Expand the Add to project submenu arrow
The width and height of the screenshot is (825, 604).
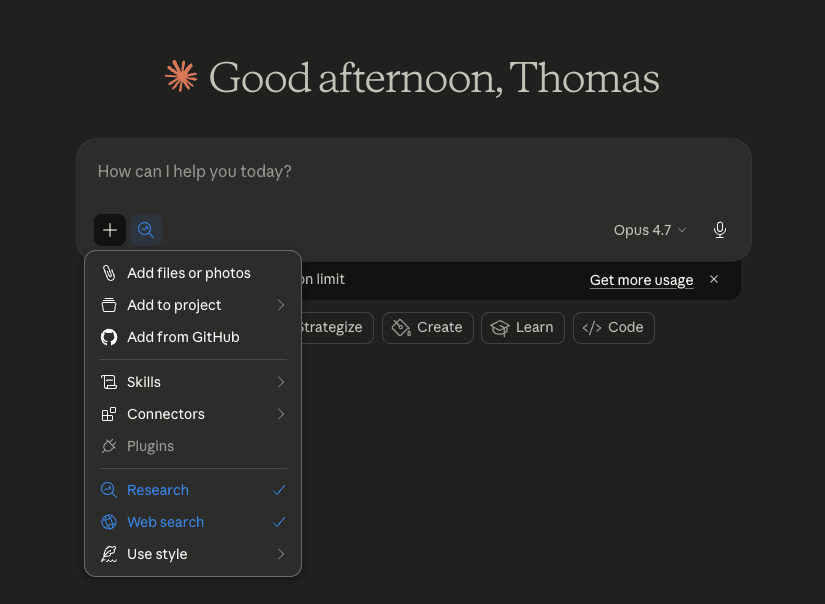(281, 305)
